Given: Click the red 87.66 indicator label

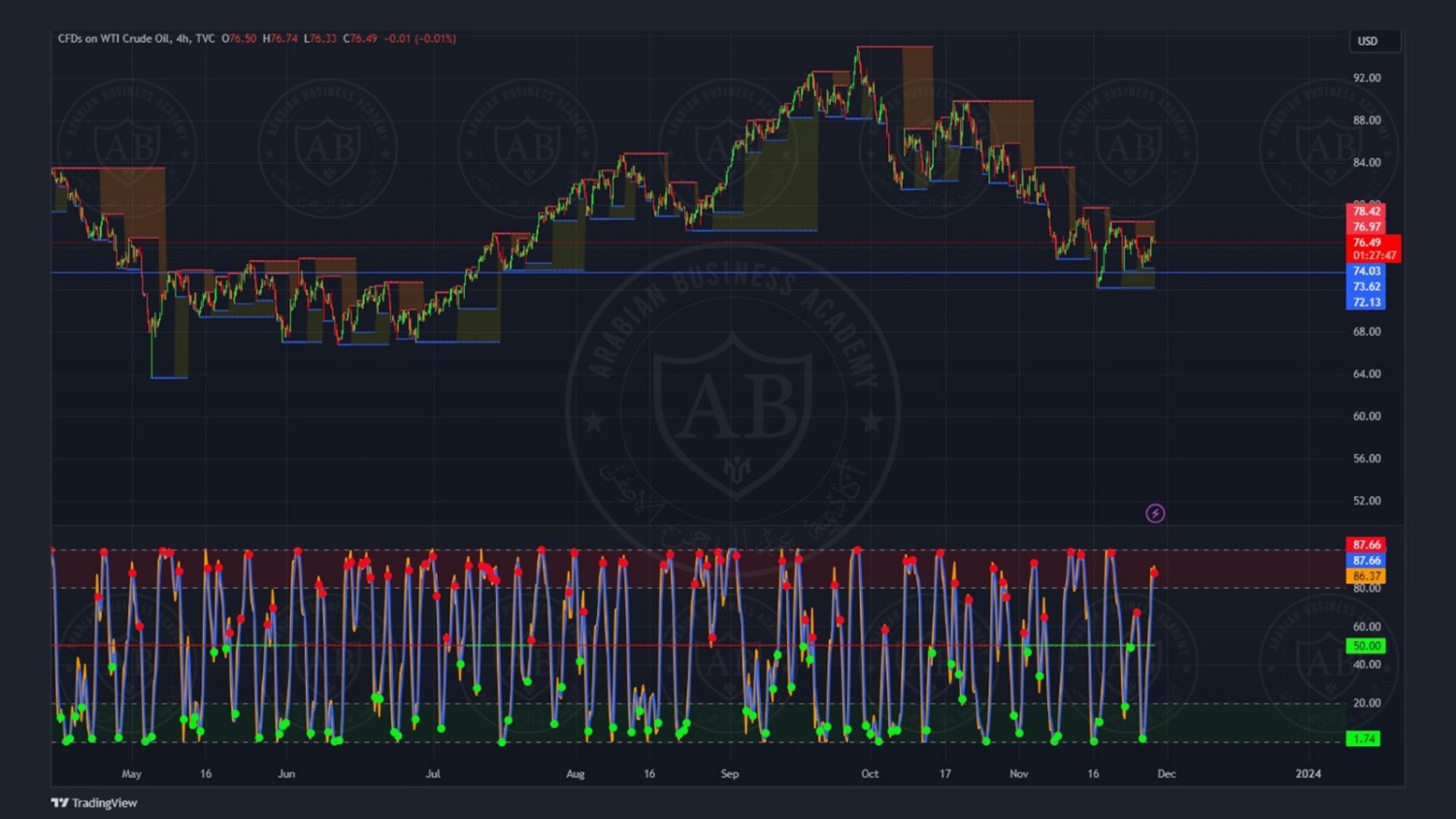Looking at the screenshot, I should [x=1366, y=545].
